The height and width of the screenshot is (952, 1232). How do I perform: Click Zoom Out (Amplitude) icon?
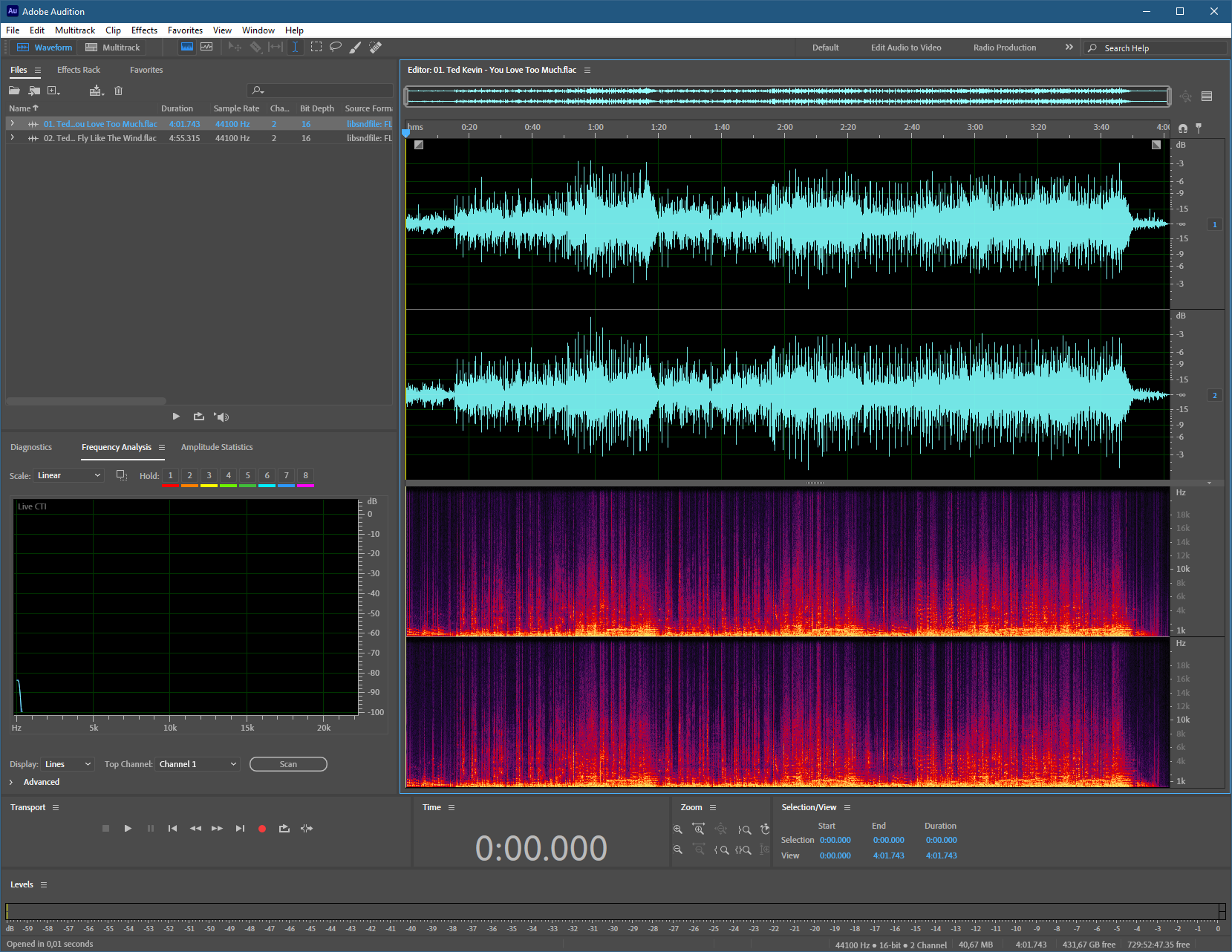678,850
